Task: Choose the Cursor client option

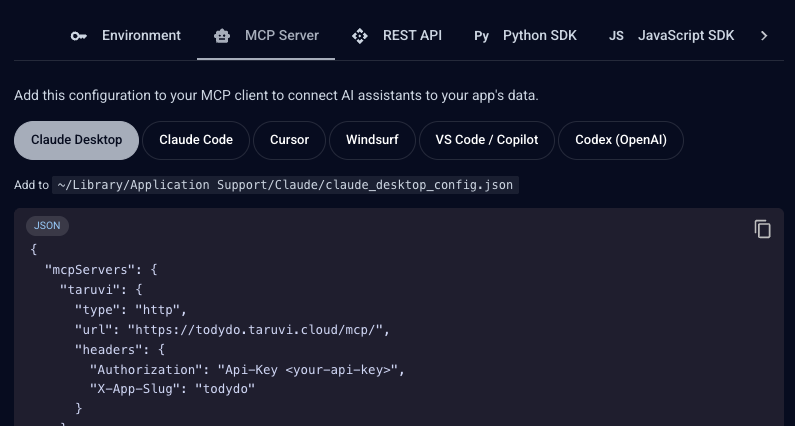Action: (290, 140)
